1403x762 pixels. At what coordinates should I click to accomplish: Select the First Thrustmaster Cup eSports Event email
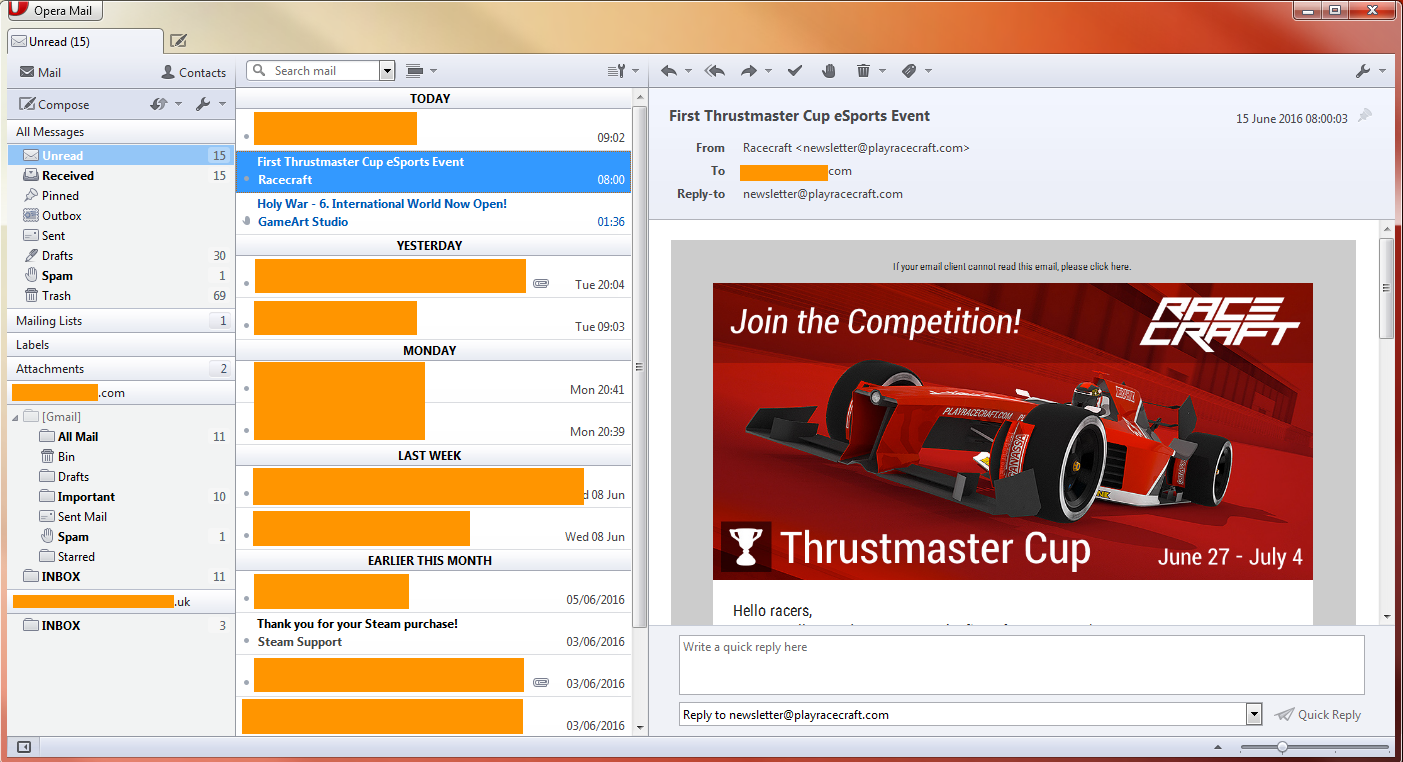tap(434, 171)
